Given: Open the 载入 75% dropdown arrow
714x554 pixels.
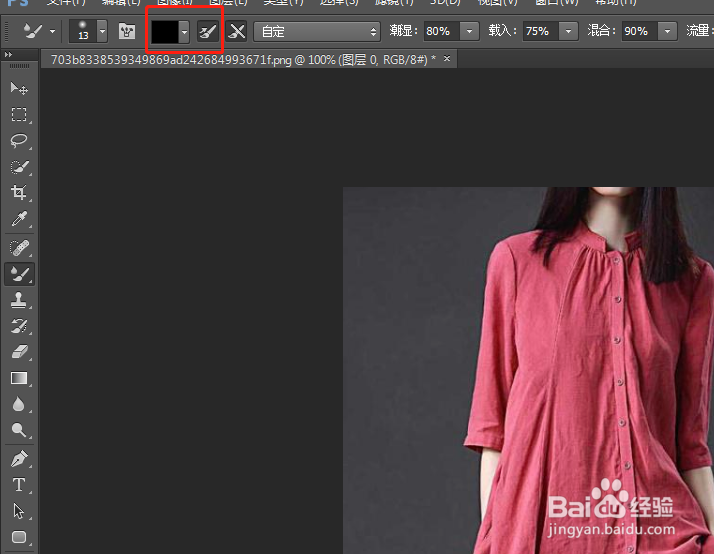Looking at the screenshot, I should click(x=568, y=31).
